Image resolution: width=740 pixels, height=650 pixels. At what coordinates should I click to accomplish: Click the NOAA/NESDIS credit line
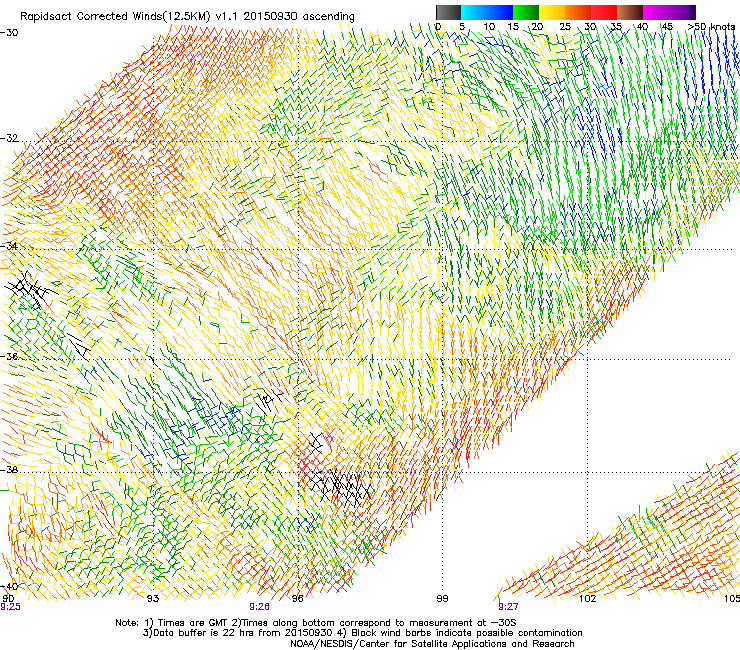pos(432,644)
